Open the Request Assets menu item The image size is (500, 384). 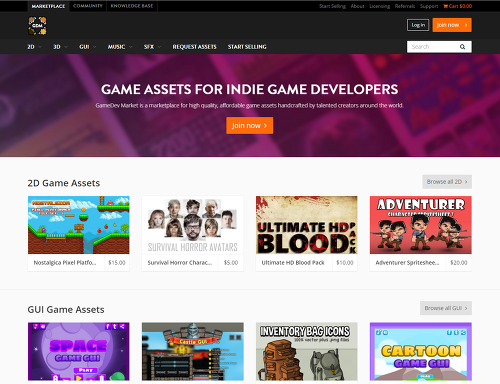point(194,47)
